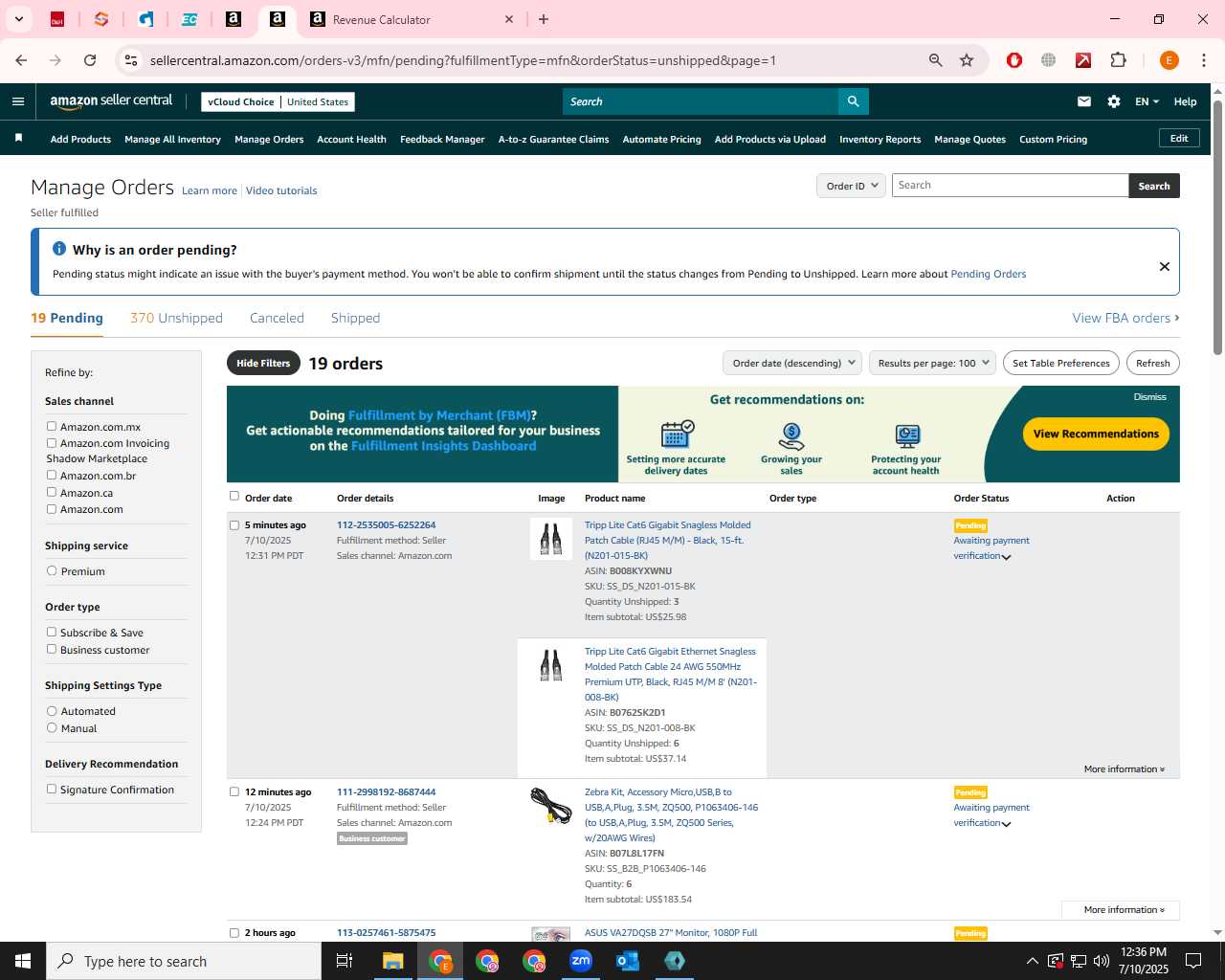Open Outlook from the taskbar
Viewport: 1225px width, 980px height.
(628, 961)
